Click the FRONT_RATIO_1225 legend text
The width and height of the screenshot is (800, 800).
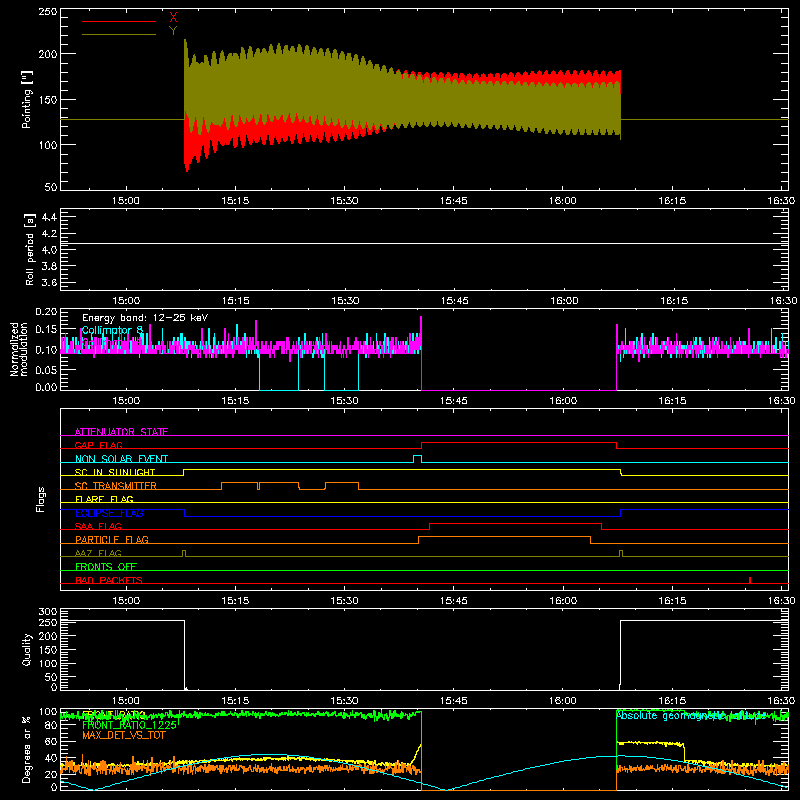click(x=129, y=725)
